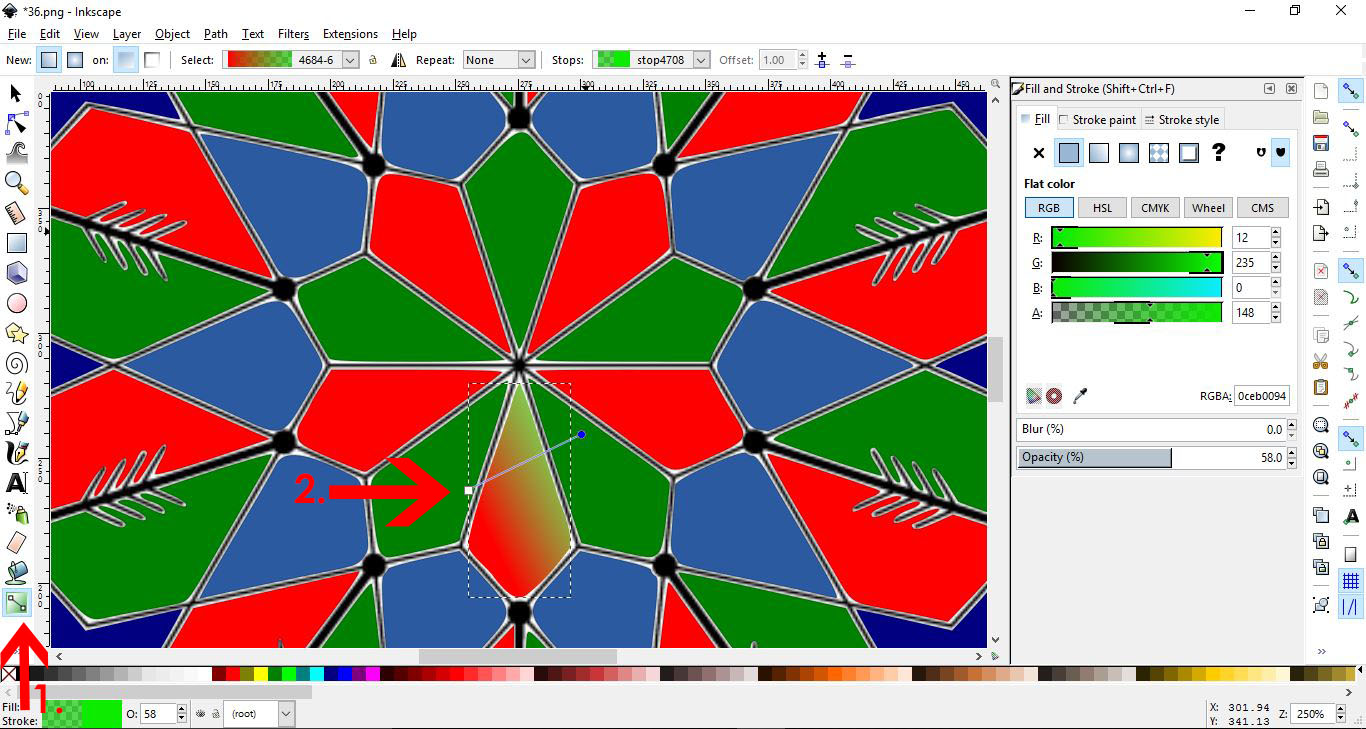The image size is (1366, 729).
Task: Select the Measure ruler tool
Action: point(16,213)
